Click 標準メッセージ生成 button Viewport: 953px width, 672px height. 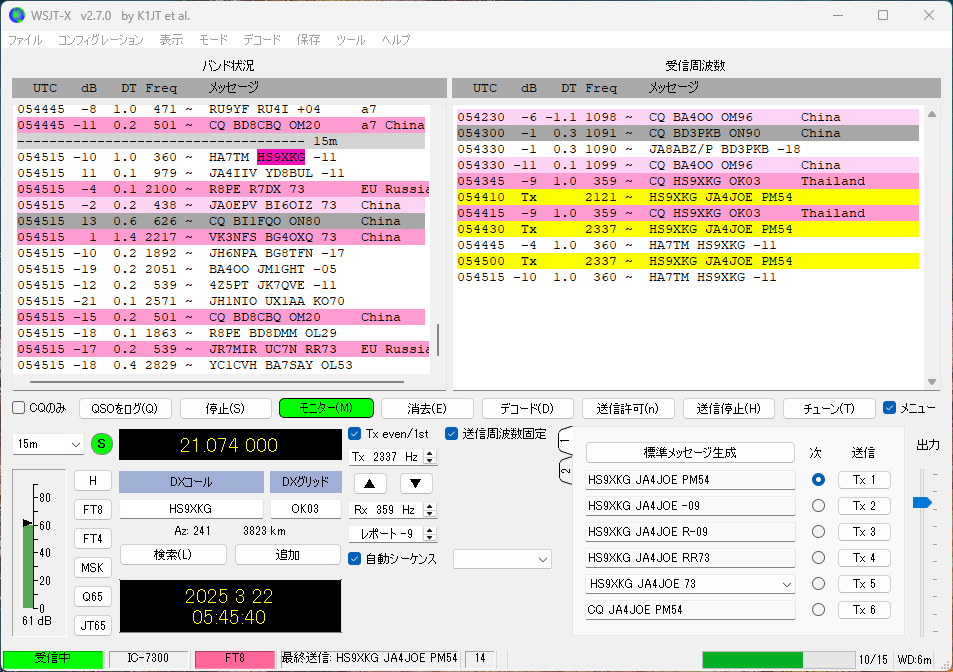tap(690, 453)
